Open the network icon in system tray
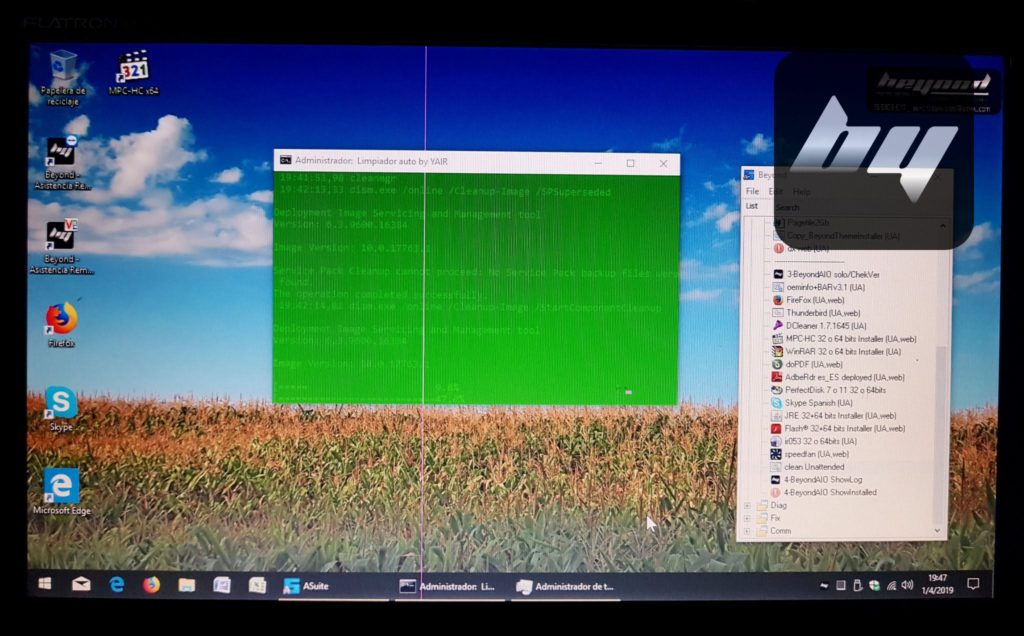This screenshot has width=1024, height=636. 891,586
